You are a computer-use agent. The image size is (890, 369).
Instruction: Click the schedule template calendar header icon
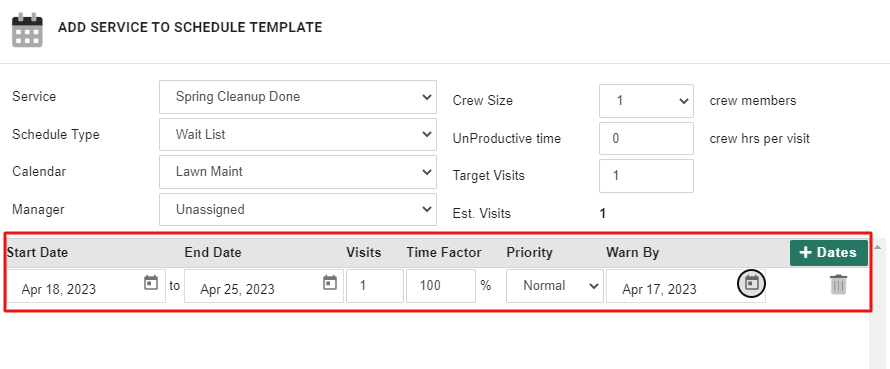click(27, 30)
